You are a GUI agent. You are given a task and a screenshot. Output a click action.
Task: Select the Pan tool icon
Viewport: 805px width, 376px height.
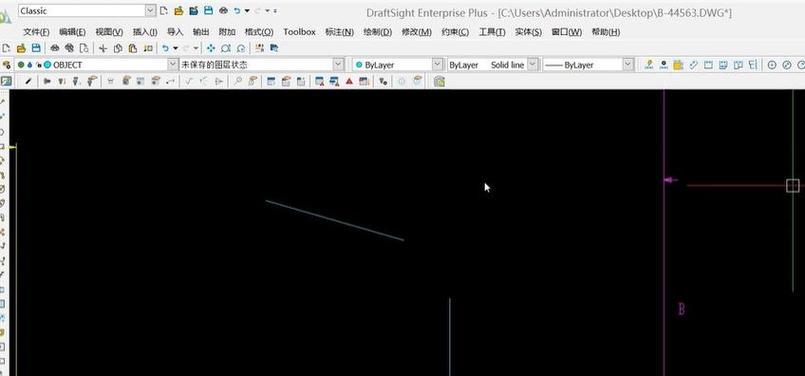click(x=210, y=48)
